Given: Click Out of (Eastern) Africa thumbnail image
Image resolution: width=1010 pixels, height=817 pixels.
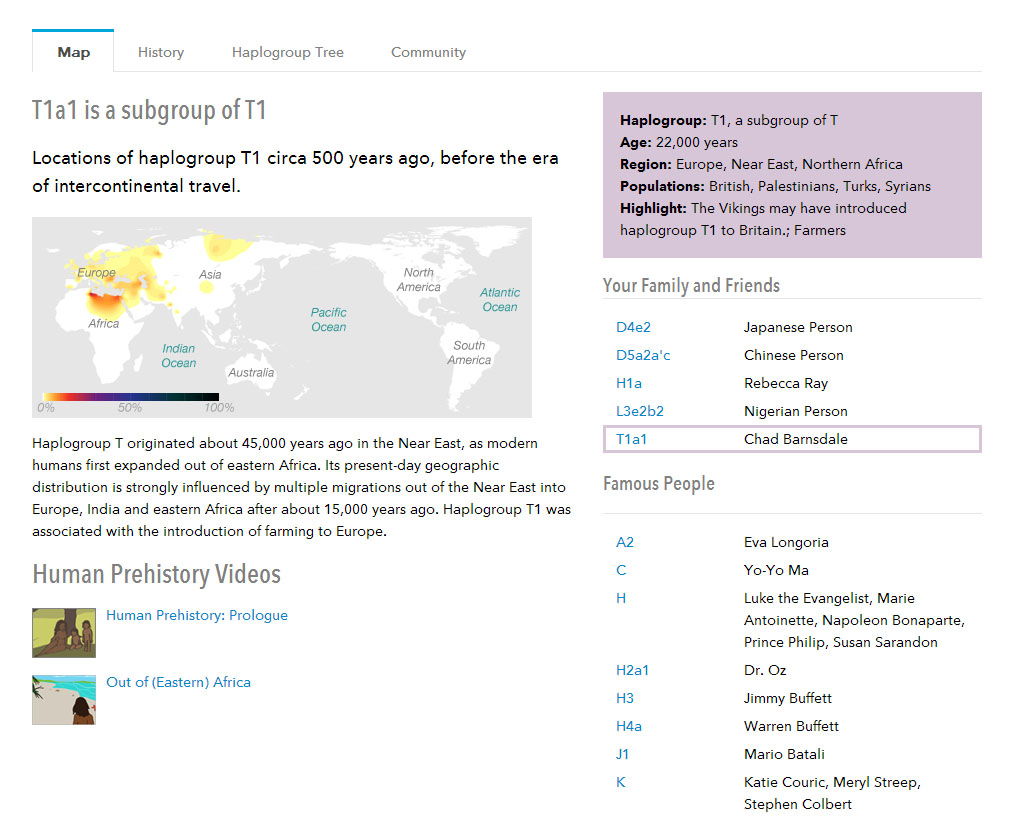Looking at the screenshot, I should click(64, 699).
